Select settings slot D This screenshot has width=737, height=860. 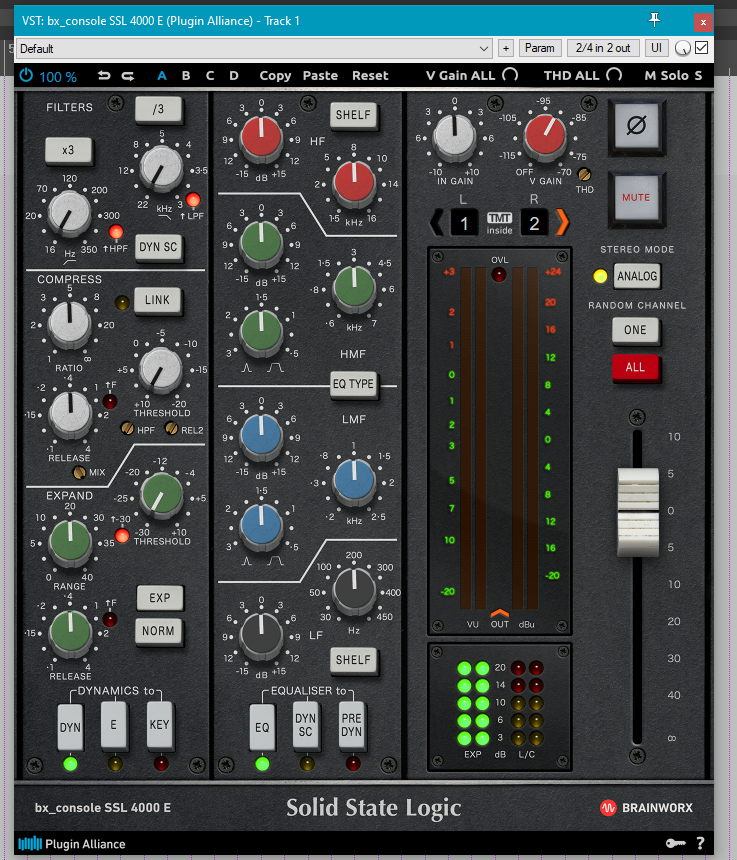tap(234, 76)
